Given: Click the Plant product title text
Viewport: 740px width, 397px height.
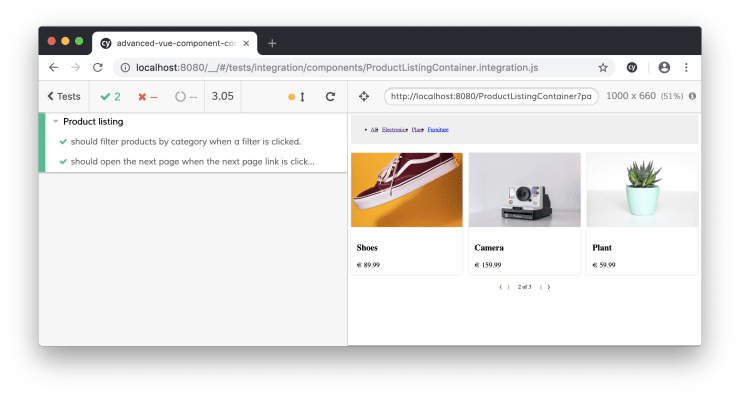Looking at the screenshot, I should (x=602, y=247).
